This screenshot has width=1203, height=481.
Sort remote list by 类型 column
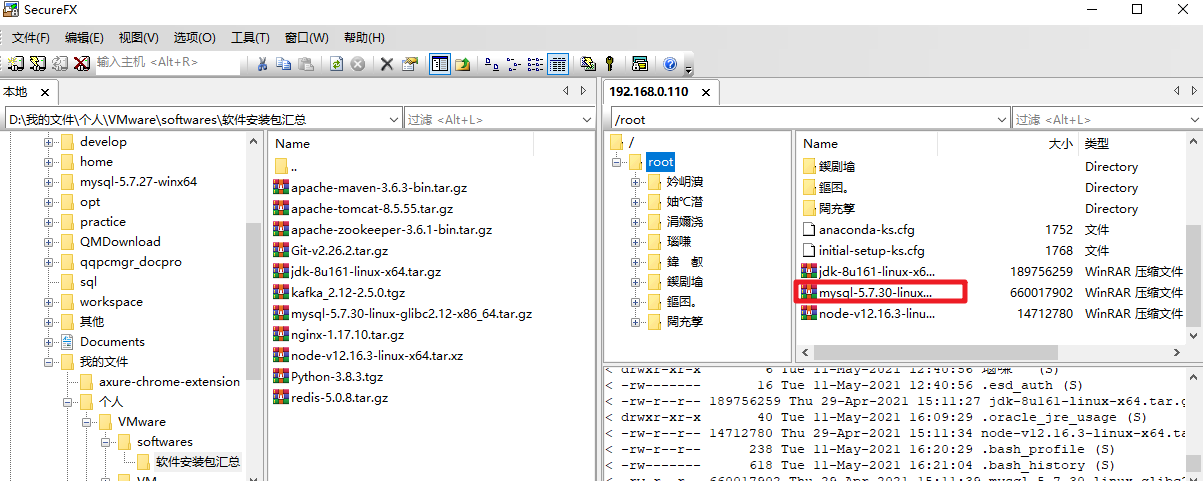[1098, 144]
